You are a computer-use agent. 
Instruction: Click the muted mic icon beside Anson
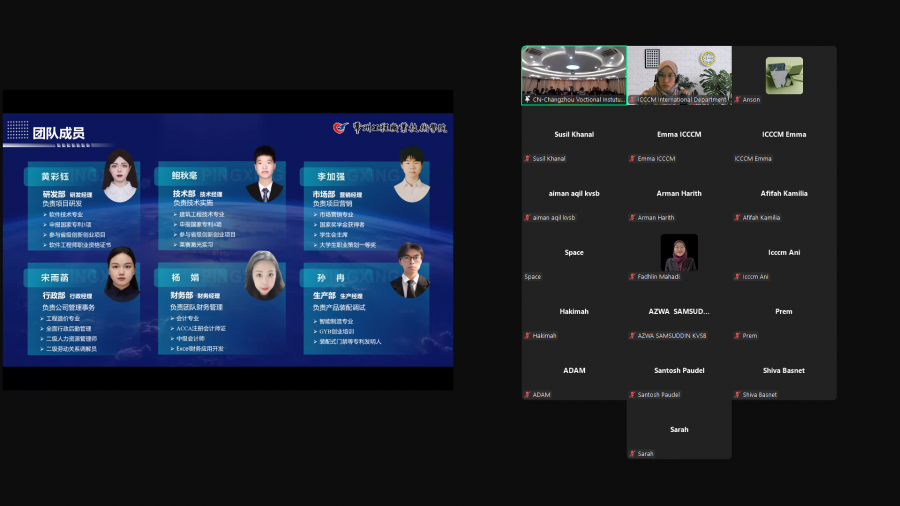737,100
